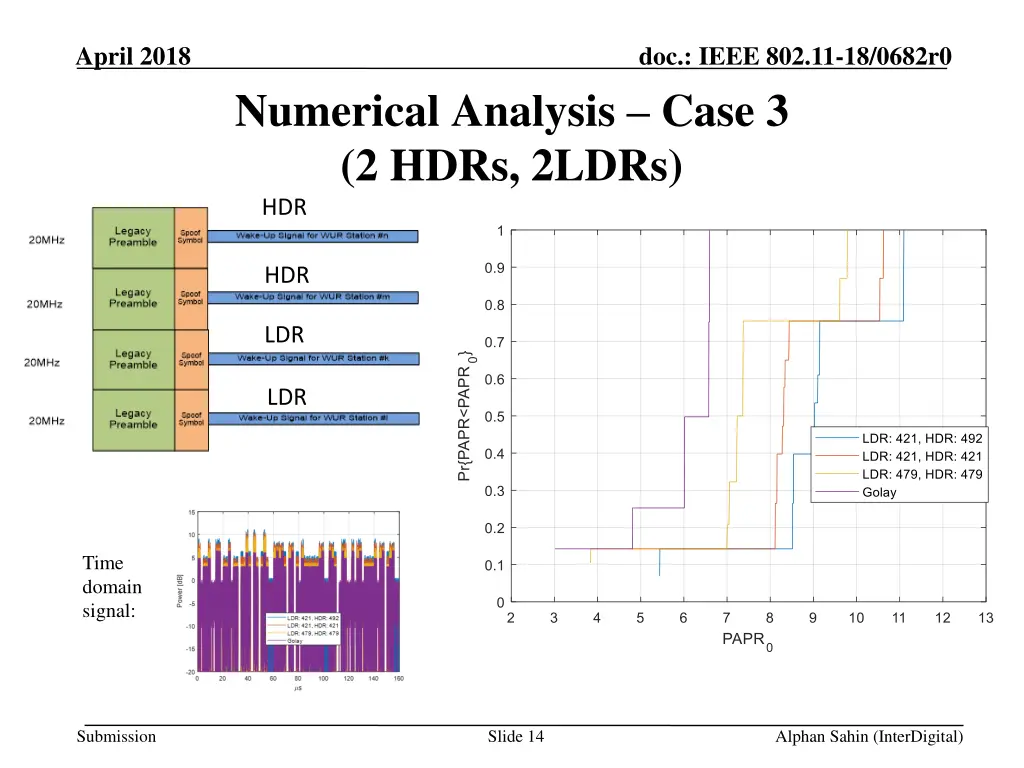
Task: Click the topmost orange Spoof Symbol block
Action: (x=190, y=237)
